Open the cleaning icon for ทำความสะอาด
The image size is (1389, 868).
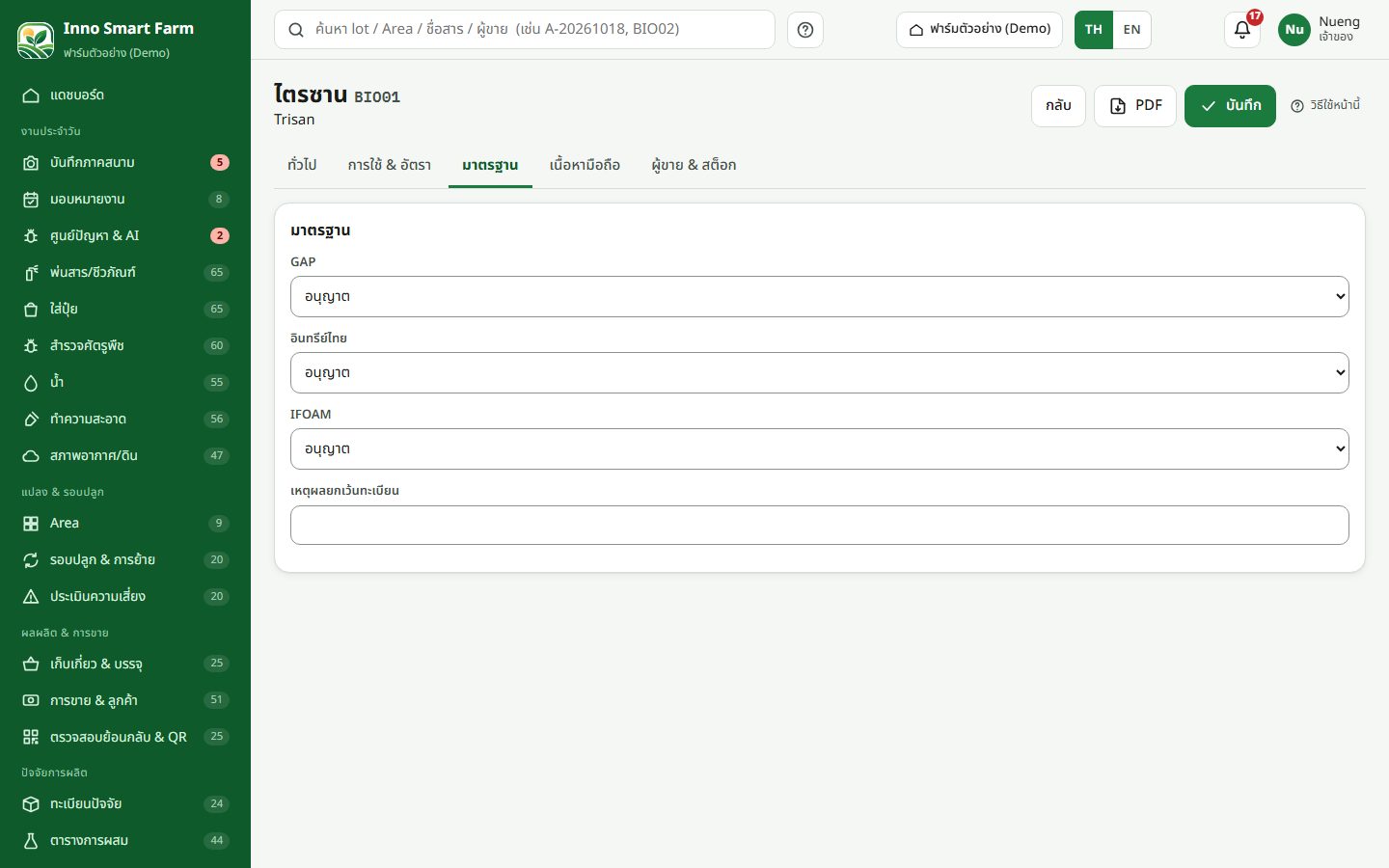click(x=31, y=420)
